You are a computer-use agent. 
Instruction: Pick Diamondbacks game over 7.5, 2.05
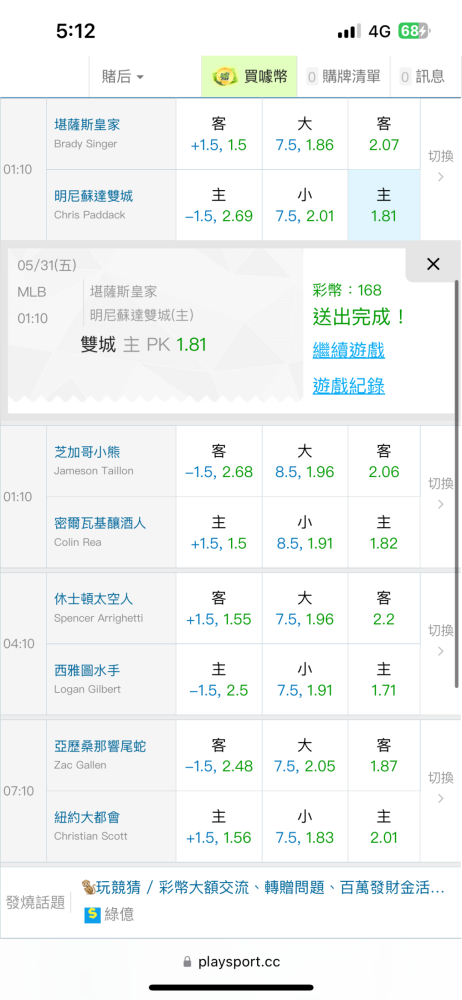click(x=305, y=756)
